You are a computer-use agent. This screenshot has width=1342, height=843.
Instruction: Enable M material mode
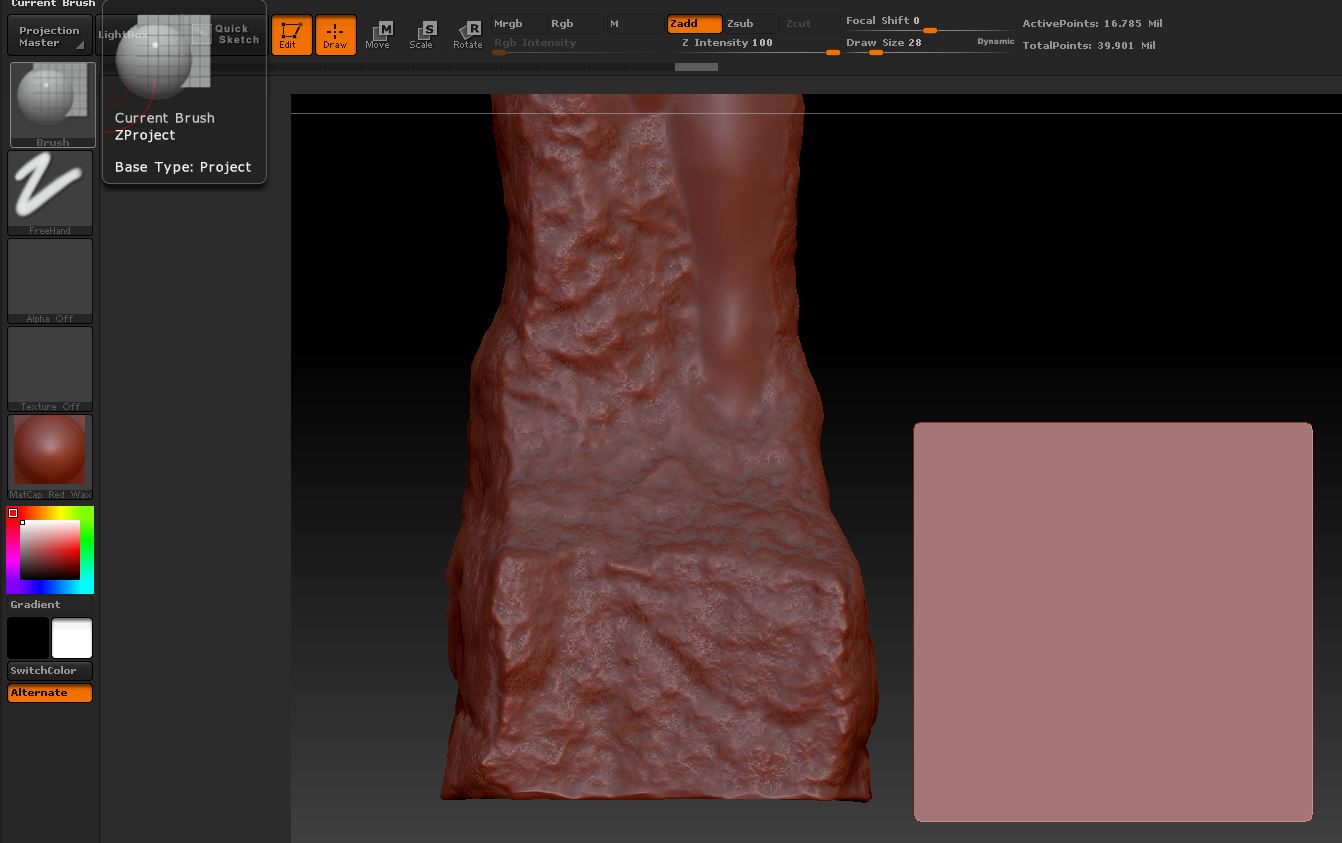[x=634, y=23]
